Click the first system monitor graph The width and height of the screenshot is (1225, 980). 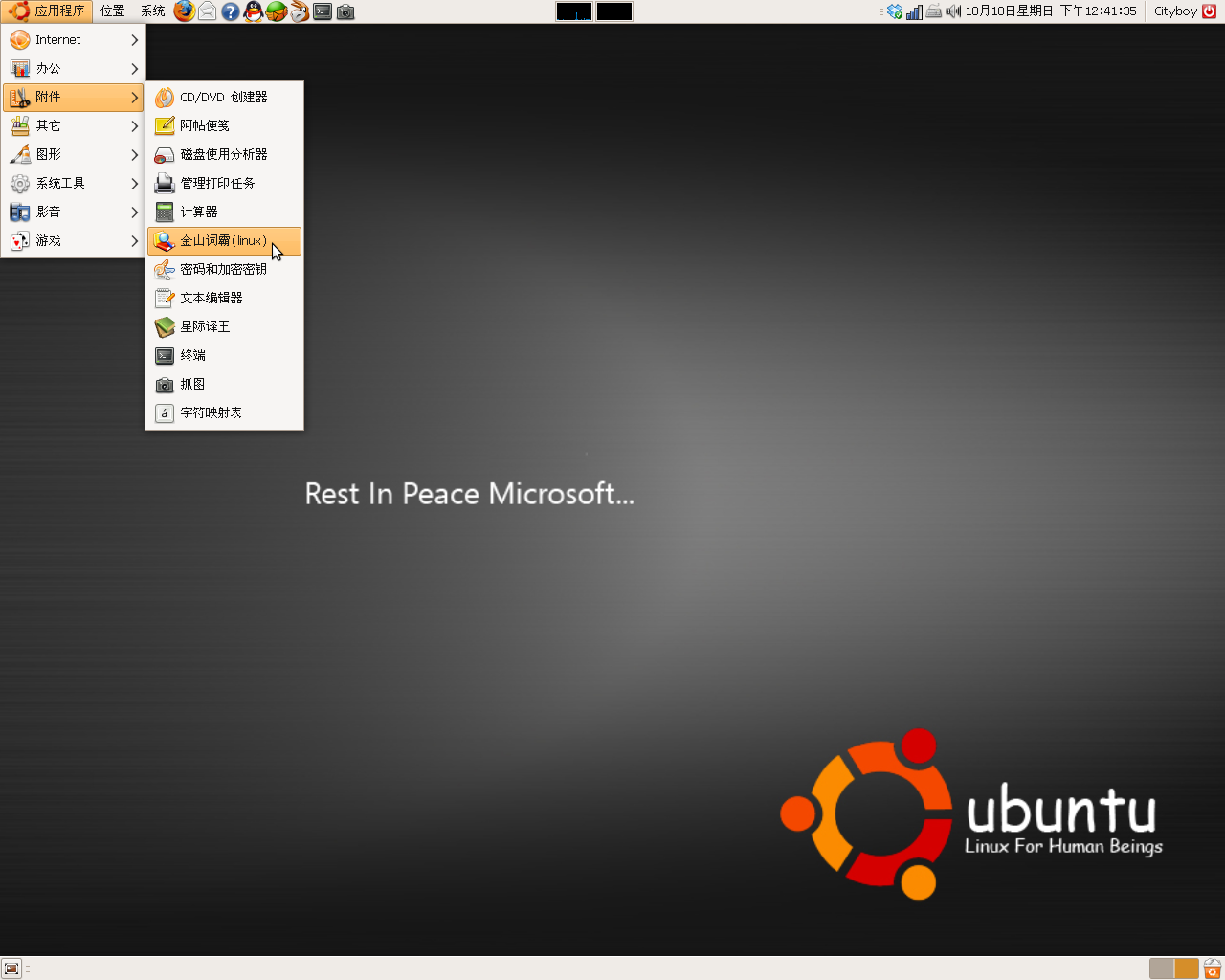(x=574, y=11)
